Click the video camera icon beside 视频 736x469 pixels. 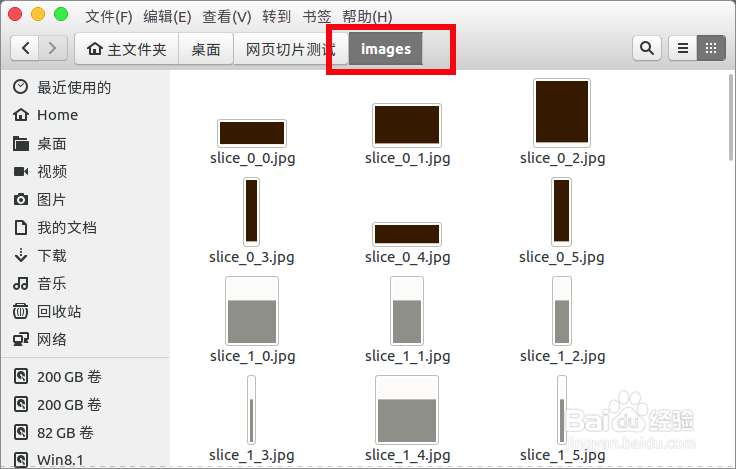pyautogui.click(x=20, y=171)
